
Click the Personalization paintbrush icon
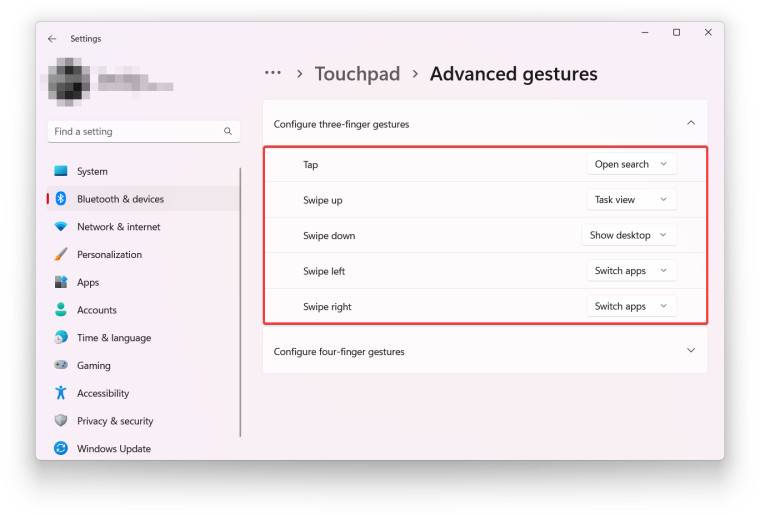[x=61, y=254]
